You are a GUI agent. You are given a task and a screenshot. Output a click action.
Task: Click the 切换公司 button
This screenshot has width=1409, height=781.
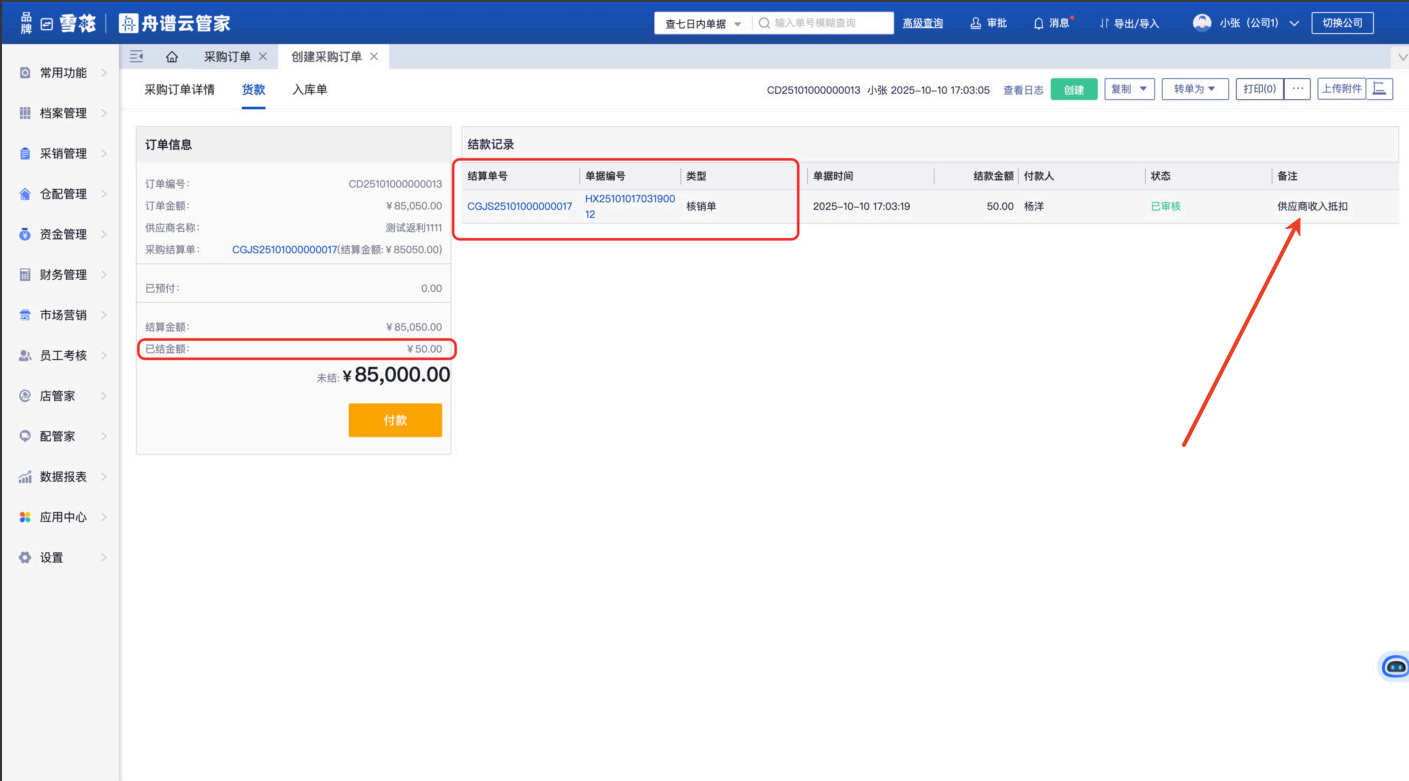pyautogui.click(x=1342, y=23)
